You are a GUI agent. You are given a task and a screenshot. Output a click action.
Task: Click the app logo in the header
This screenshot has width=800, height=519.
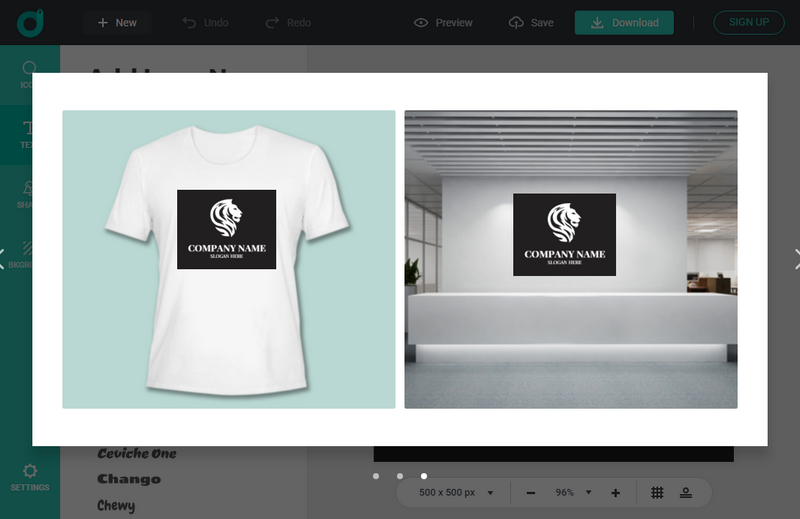click(29, 22)
